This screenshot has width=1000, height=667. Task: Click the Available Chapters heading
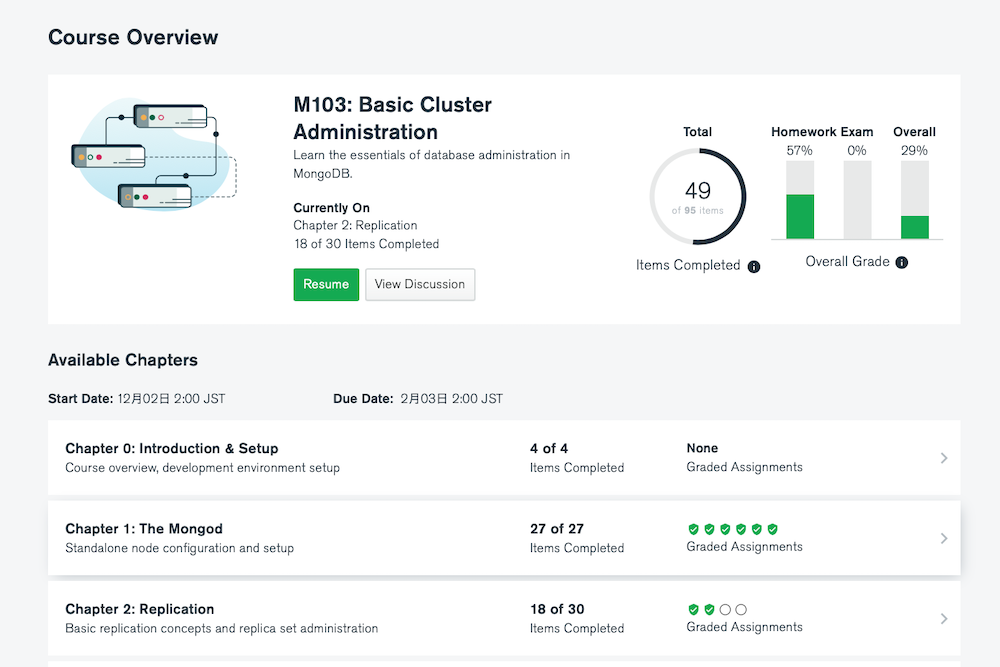pos(123,360)
